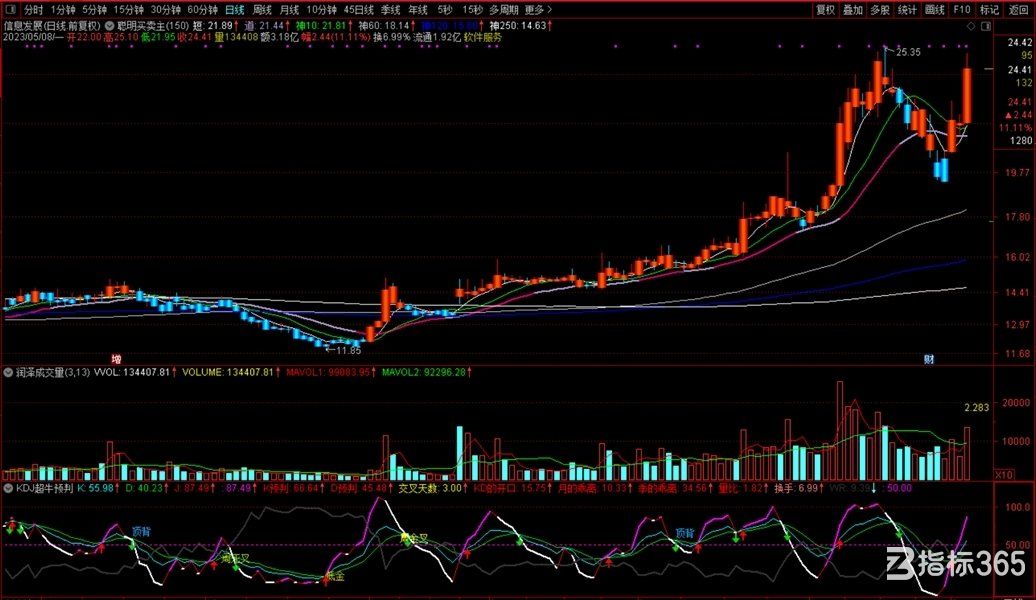Click the 返回 back button

(1018, 10)
